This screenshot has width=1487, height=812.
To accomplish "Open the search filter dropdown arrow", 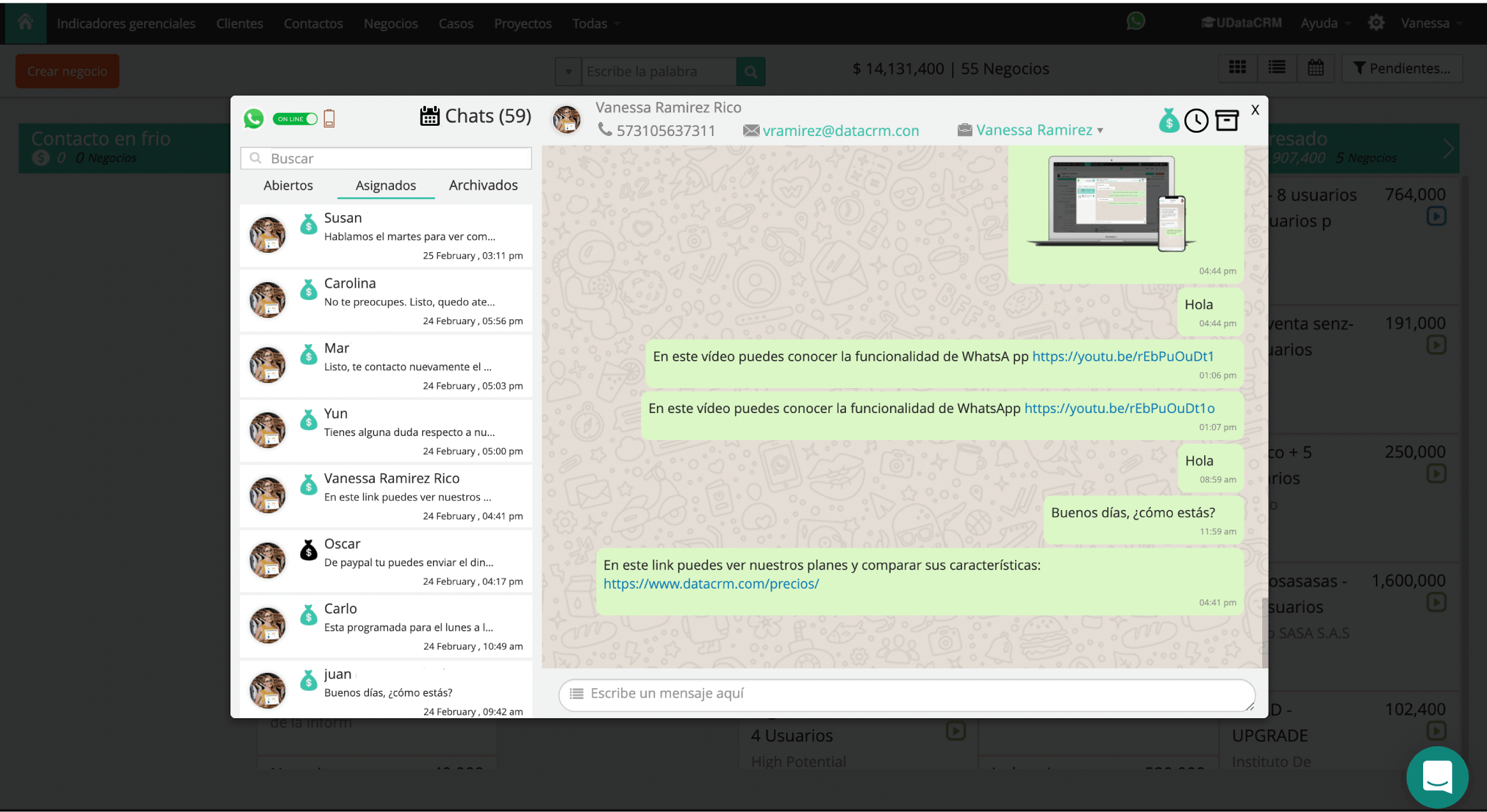I will pyautogui.click(x=568, y=71).
